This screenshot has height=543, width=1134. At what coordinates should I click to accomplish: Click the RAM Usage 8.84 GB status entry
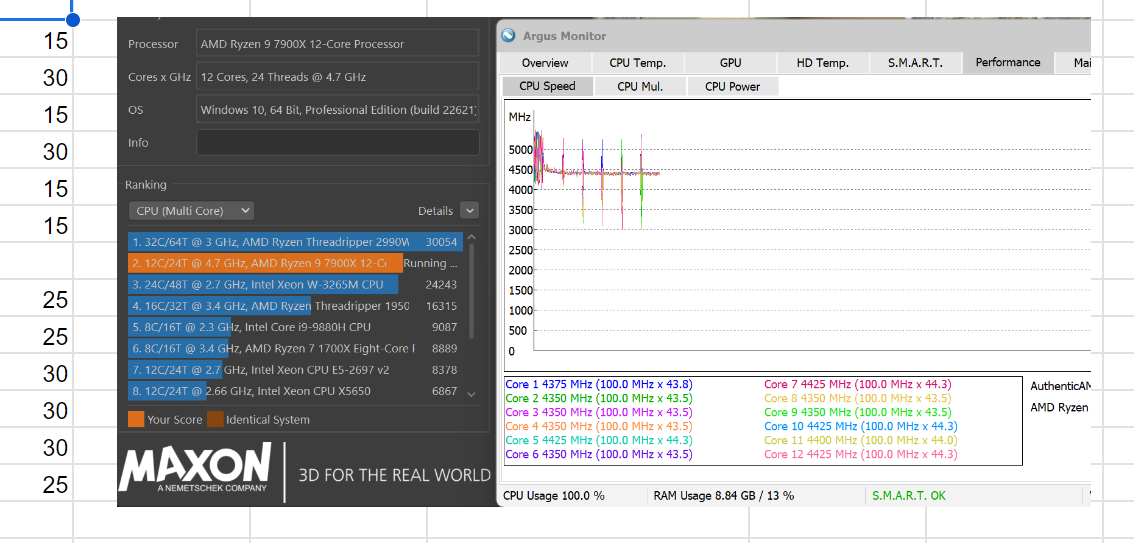coord(723,496)
